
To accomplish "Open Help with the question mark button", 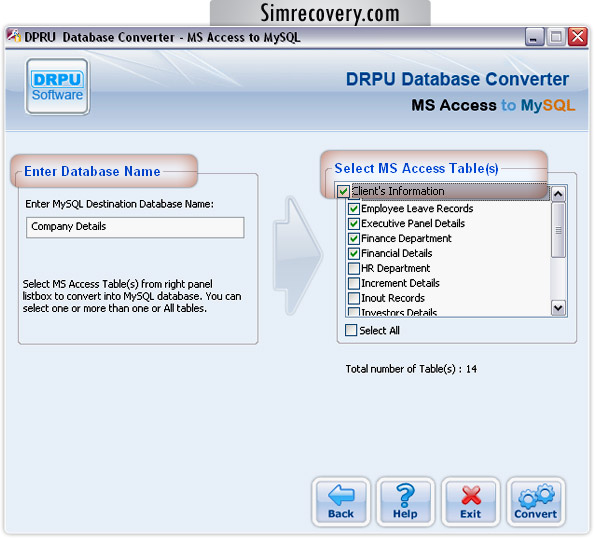I will click(405, 502).
